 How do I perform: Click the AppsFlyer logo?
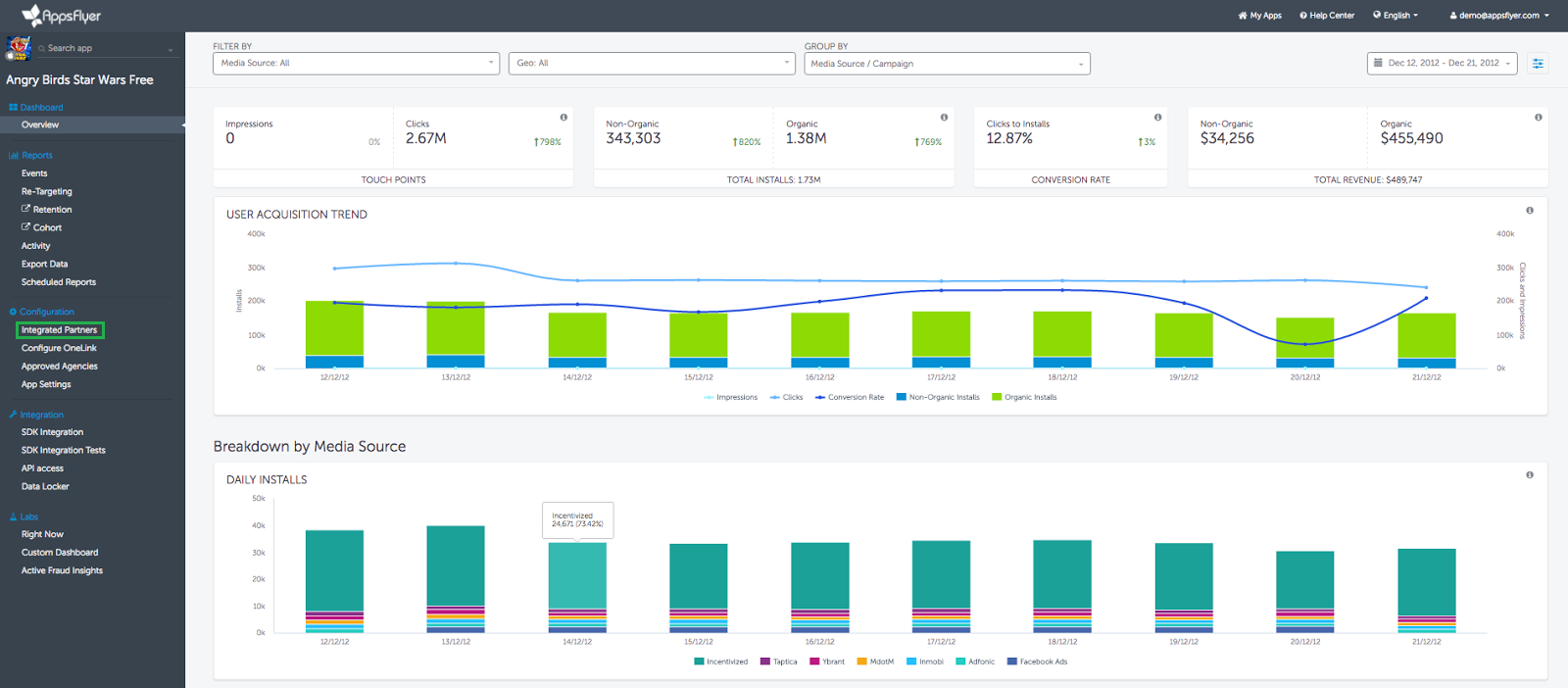(62, 15)
